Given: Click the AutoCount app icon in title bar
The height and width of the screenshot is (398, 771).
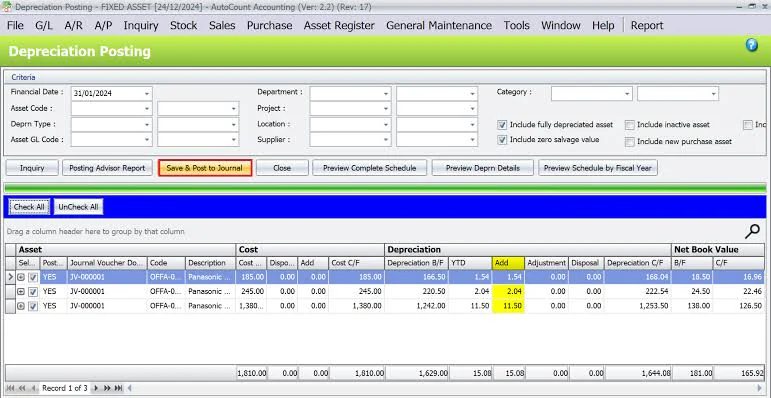Looking at the screenshot, I should 7,7.
